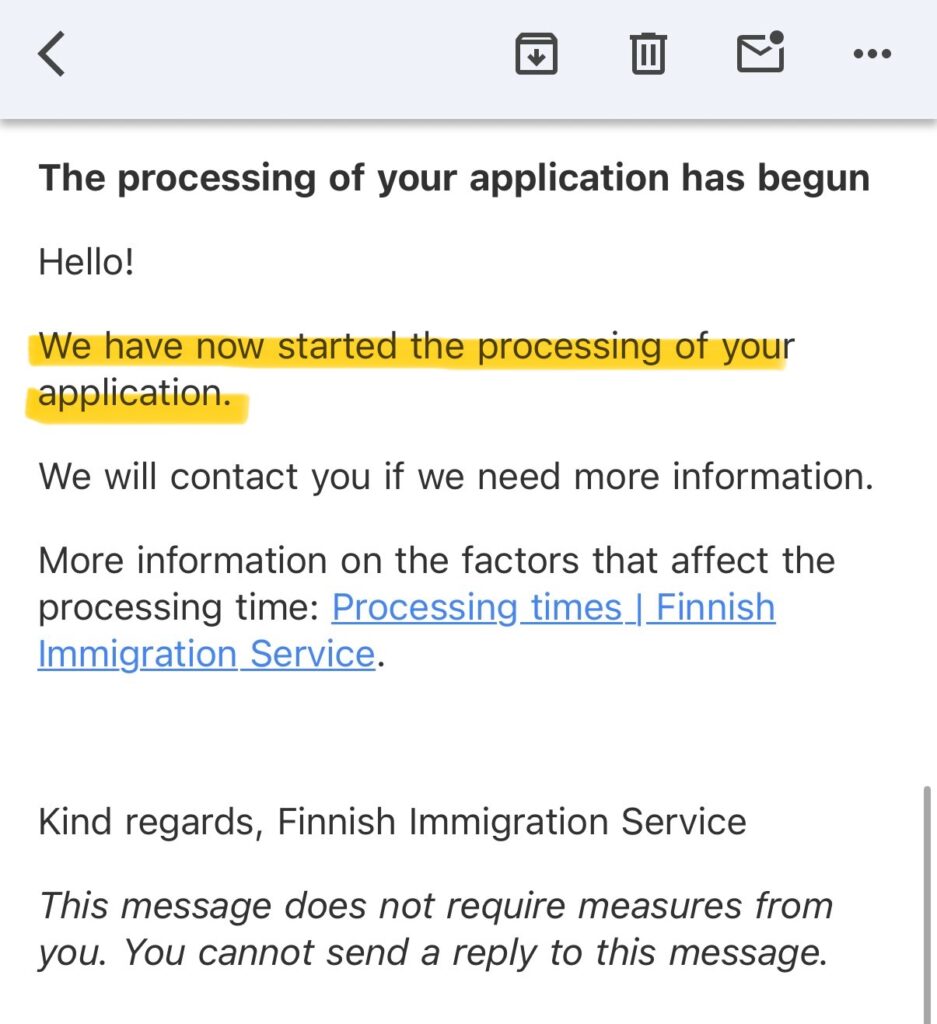The image size is (937, 1024).
Task: Mark the email as unread
Action: (760, 53)
